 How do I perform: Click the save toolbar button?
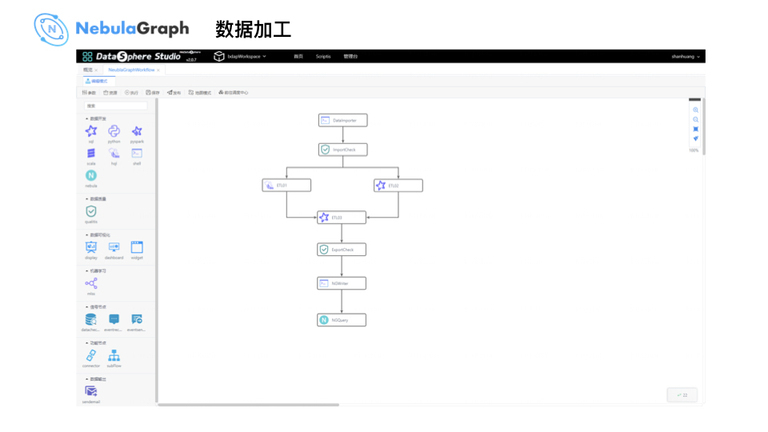click(153, 93)
